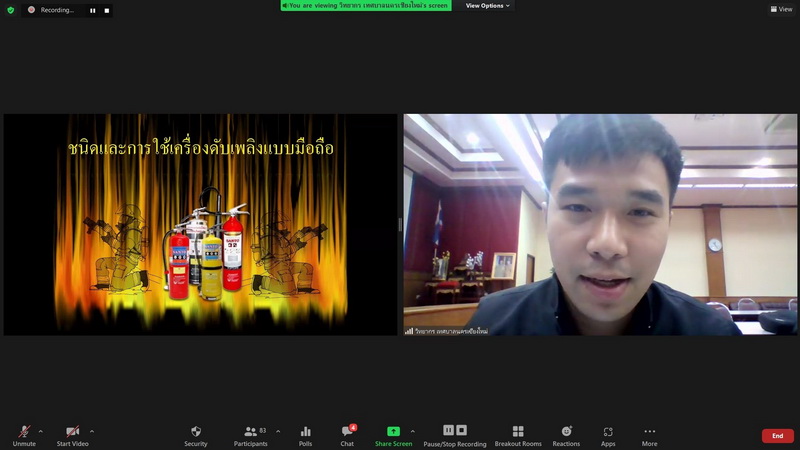Click the View layout button
The image size is (800, 450).
[781, 9]
